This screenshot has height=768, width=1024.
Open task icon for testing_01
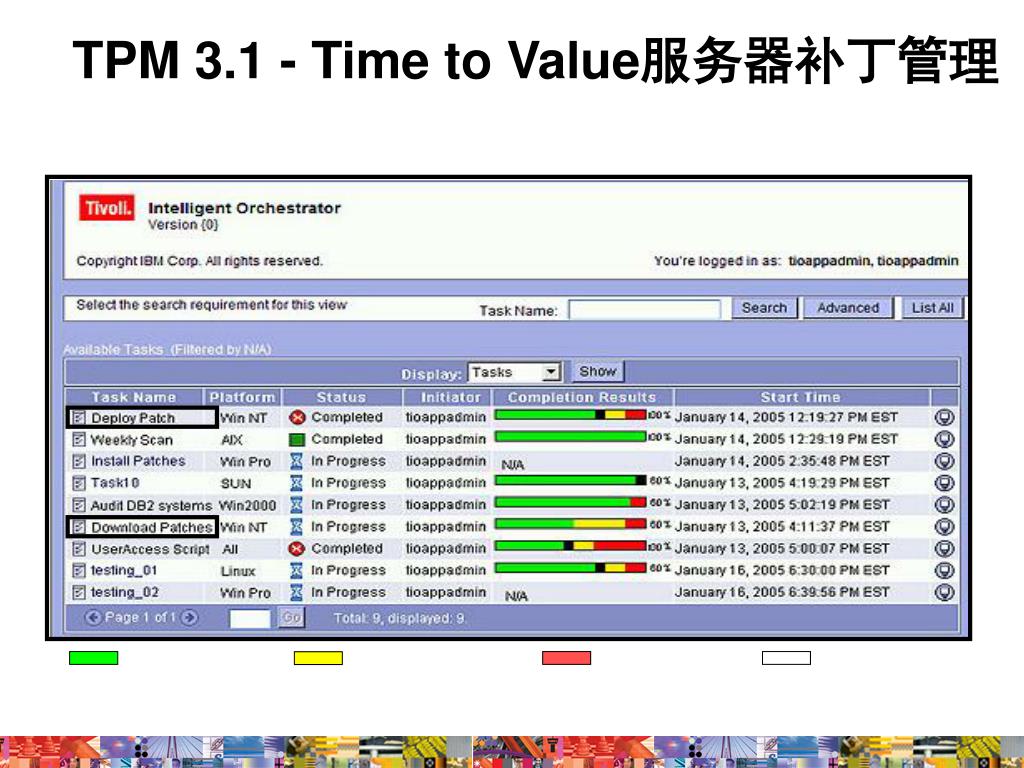pyautogui.click(x=79, y=571)
